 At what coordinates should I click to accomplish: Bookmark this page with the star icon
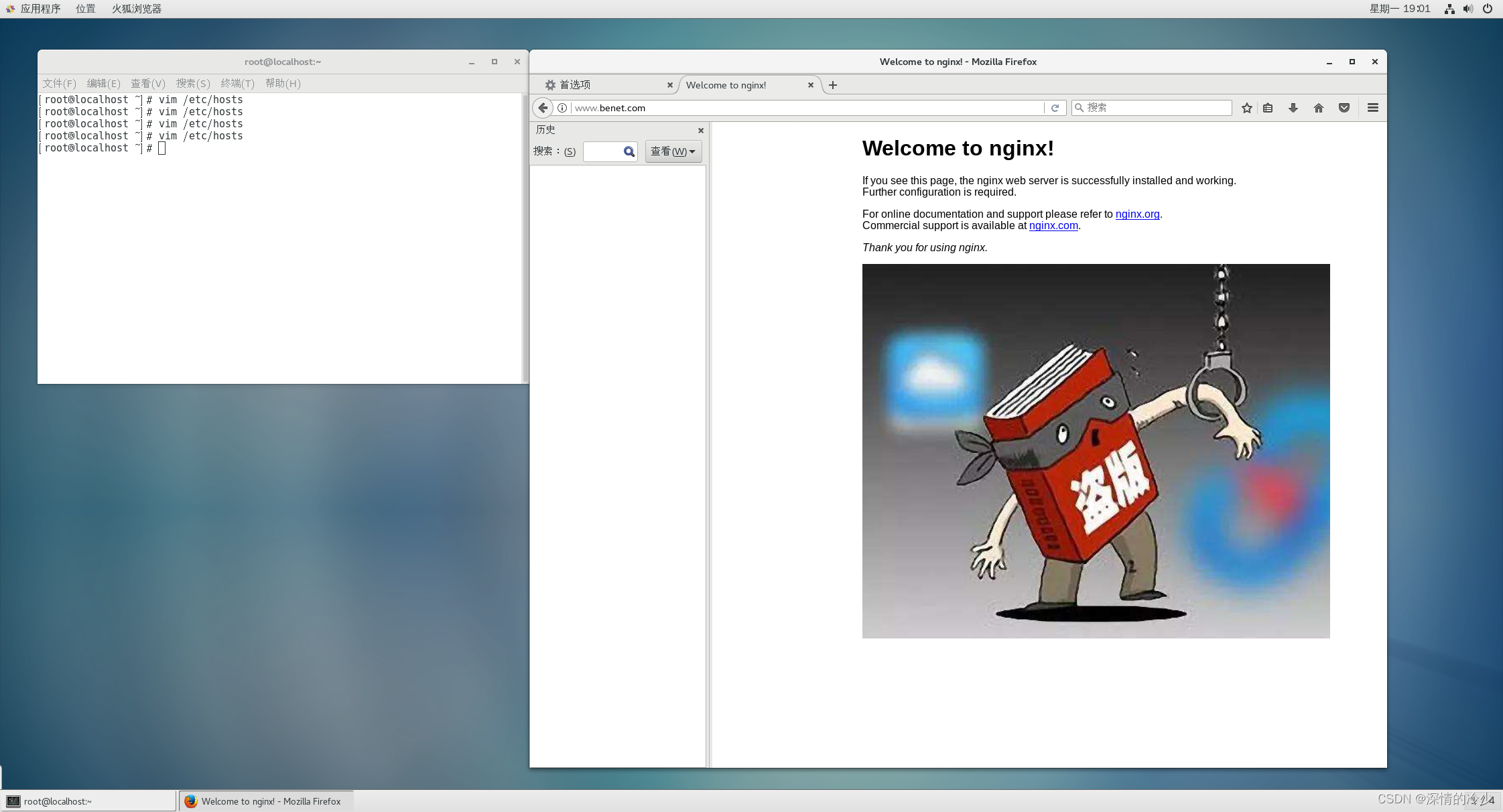1246,108
